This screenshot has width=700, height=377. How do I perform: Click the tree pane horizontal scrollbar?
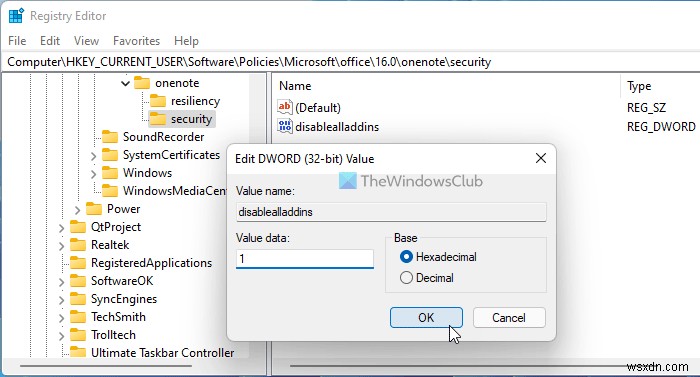(x=106, y=366)
